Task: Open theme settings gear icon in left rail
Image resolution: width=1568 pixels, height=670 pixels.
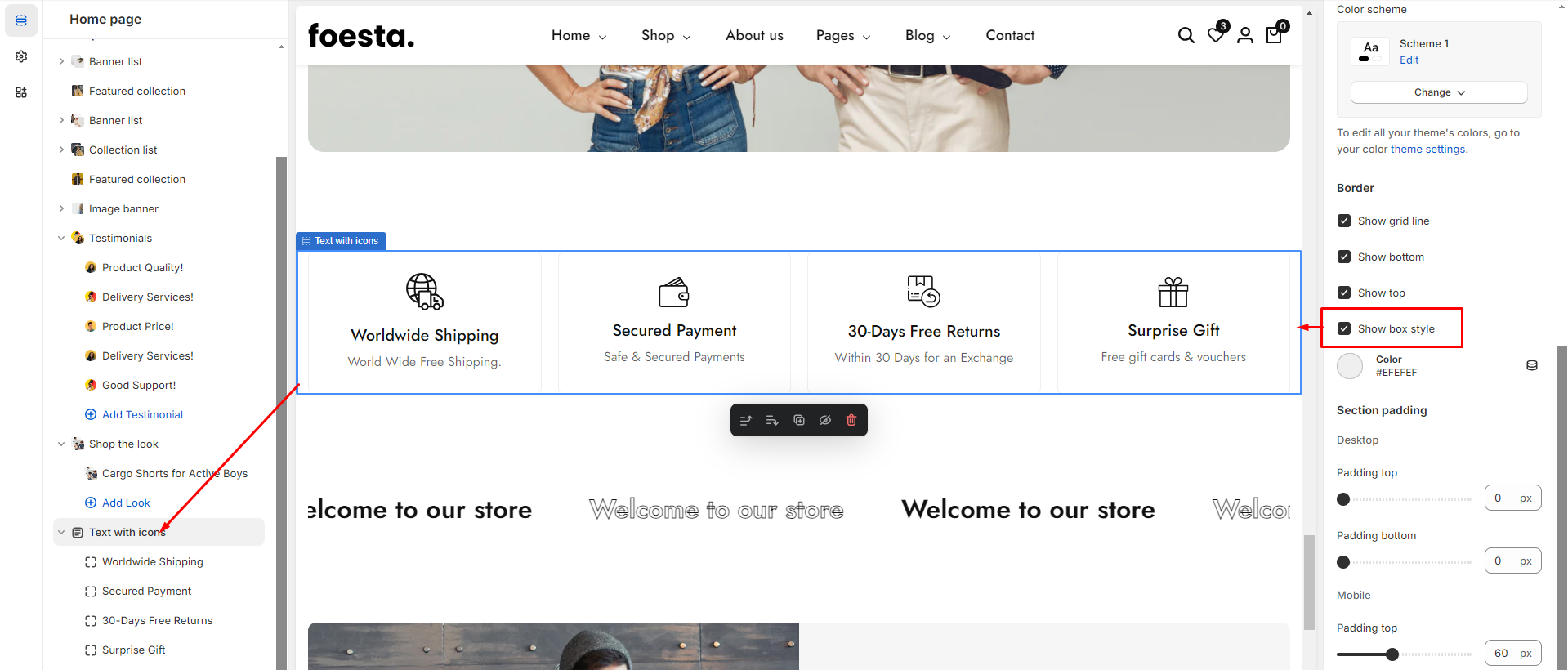Action: [x=21, y=56]
